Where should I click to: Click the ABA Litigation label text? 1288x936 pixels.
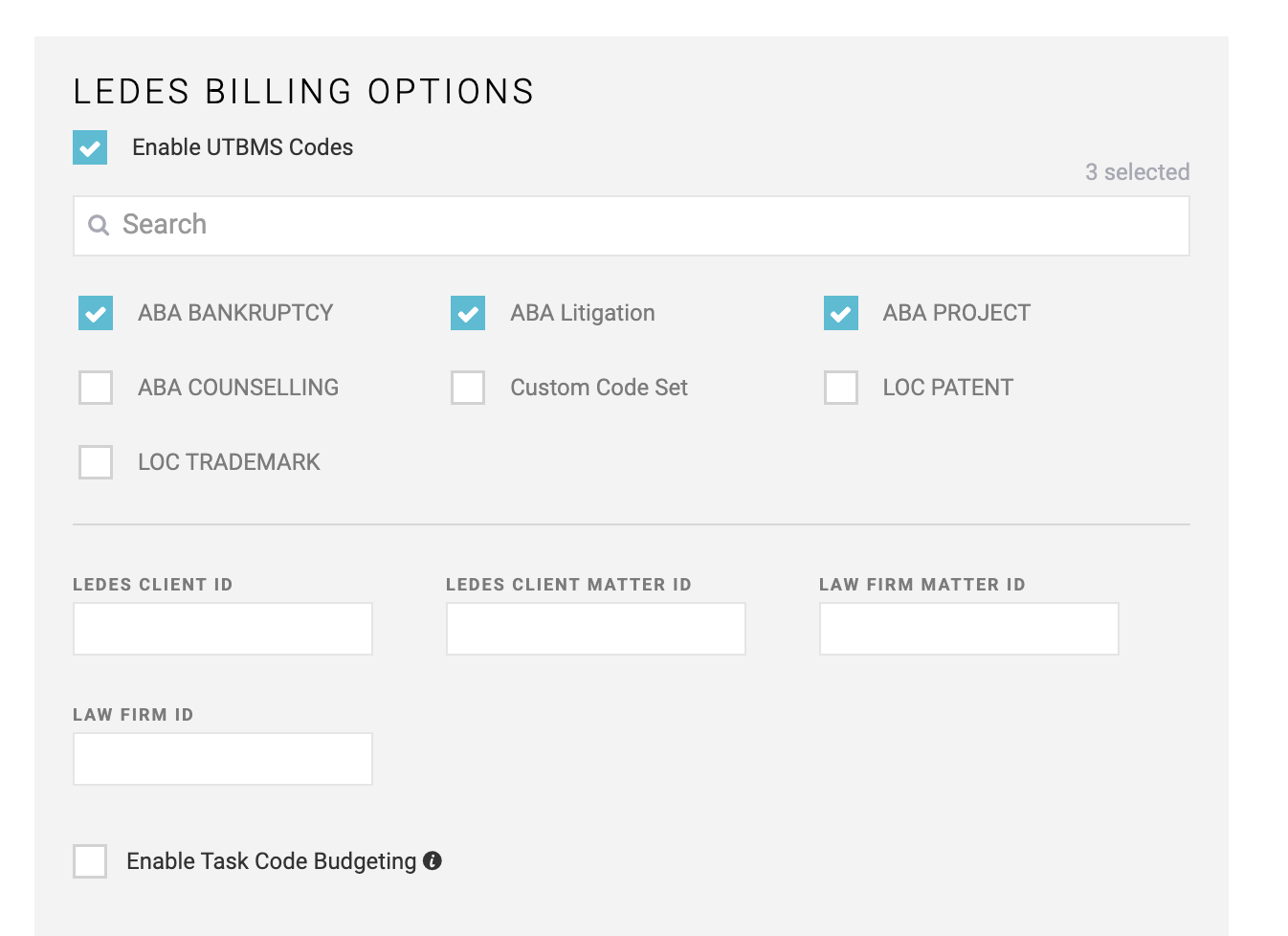coord(582,313)
